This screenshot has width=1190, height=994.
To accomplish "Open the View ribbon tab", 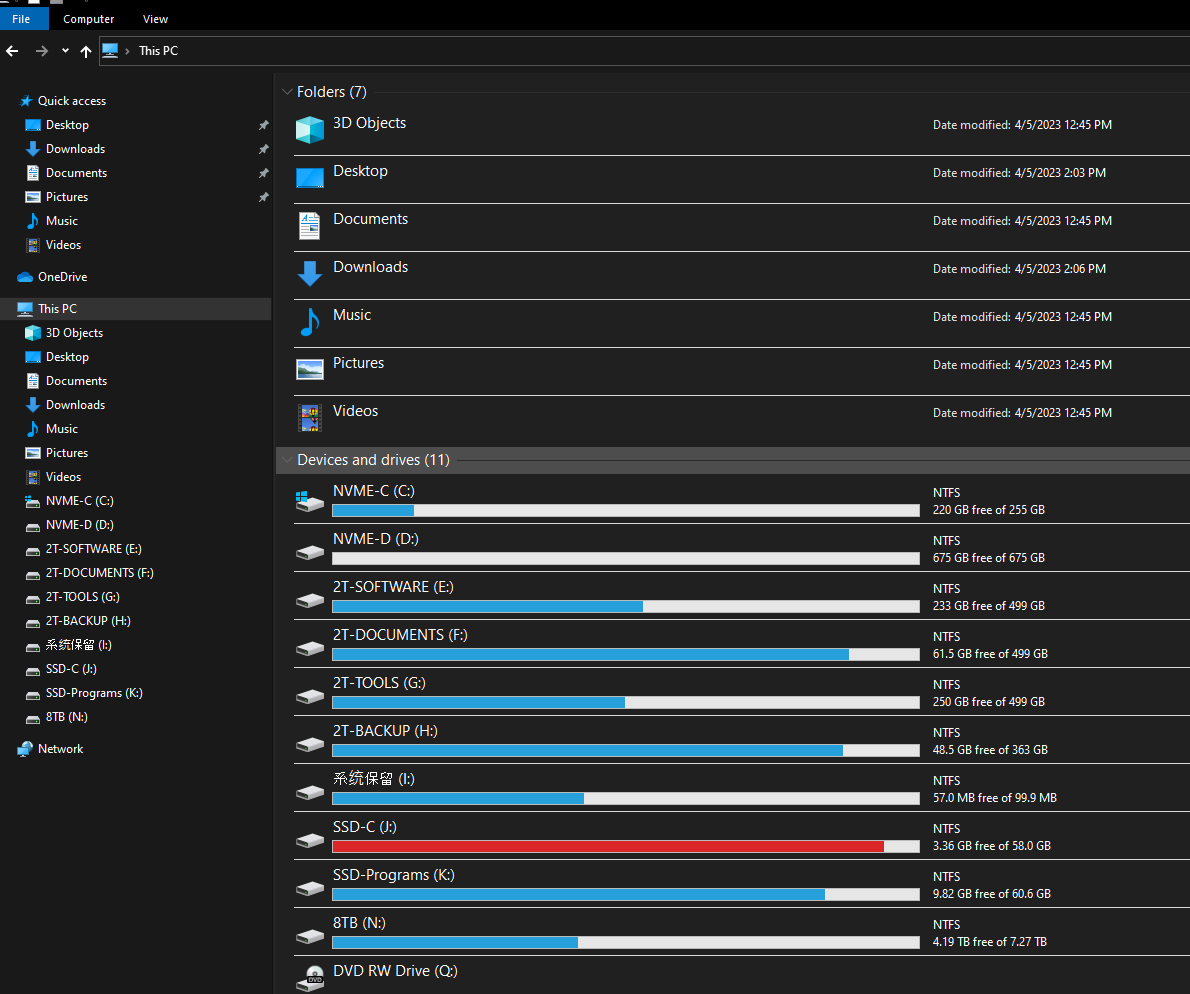I will (x=155, y=19).
